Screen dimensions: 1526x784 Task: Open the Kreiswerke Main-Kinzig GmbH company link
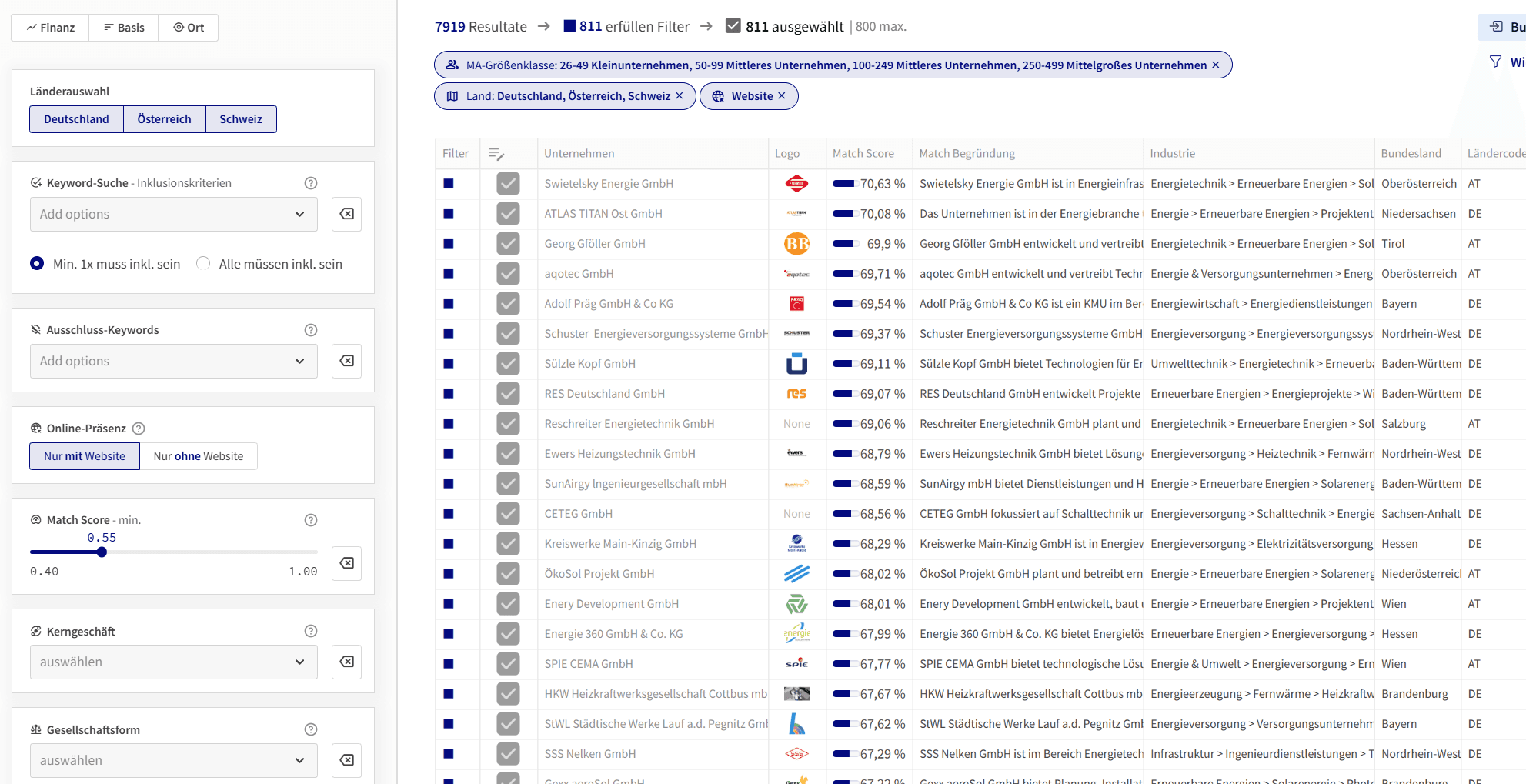click(x=620, y=544)
